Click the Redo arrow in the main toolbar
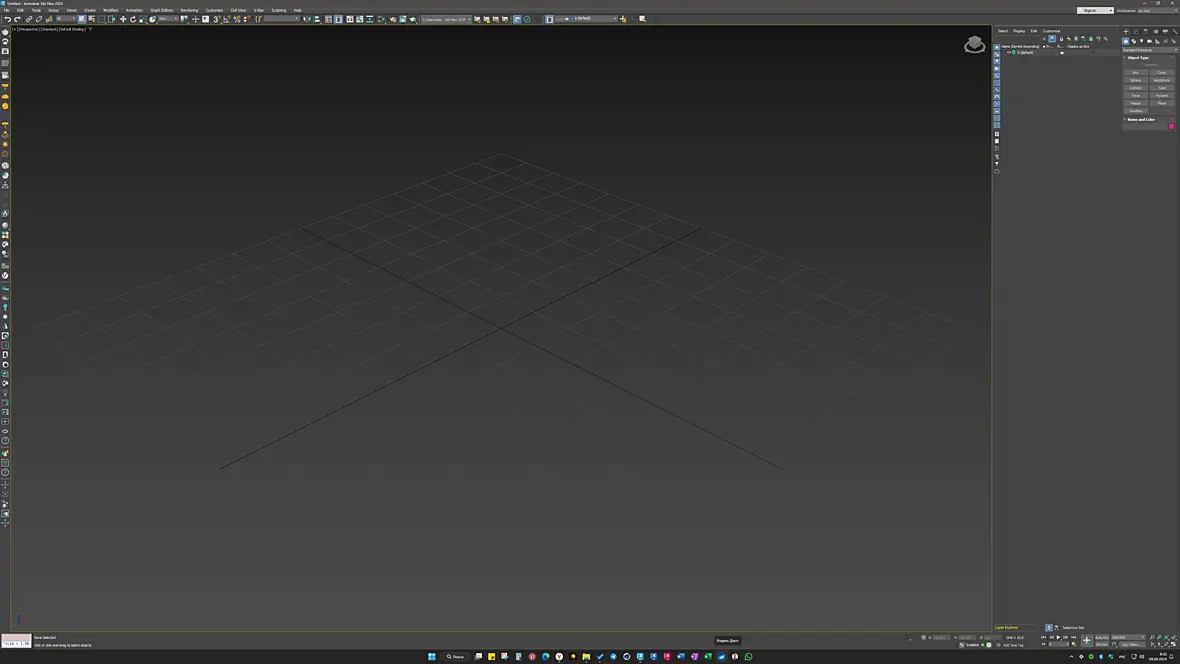The height and width of the screenshot is (664, 1180). (x=17, y=19)
